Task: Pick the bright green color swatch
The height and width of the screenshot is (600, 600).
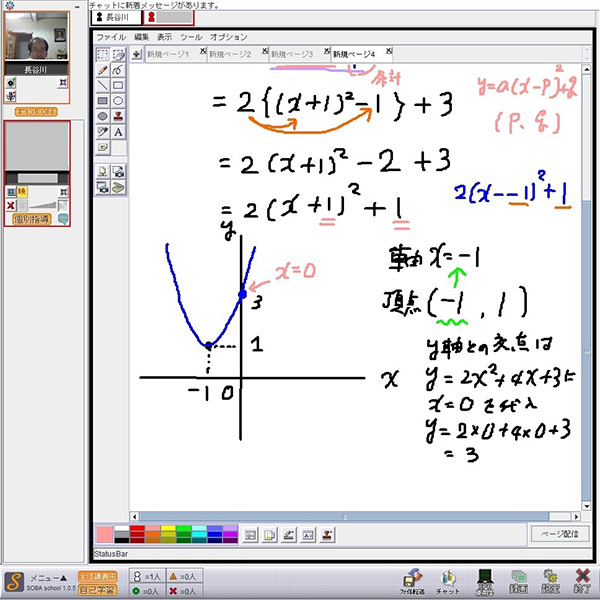Action: (184, 529)
